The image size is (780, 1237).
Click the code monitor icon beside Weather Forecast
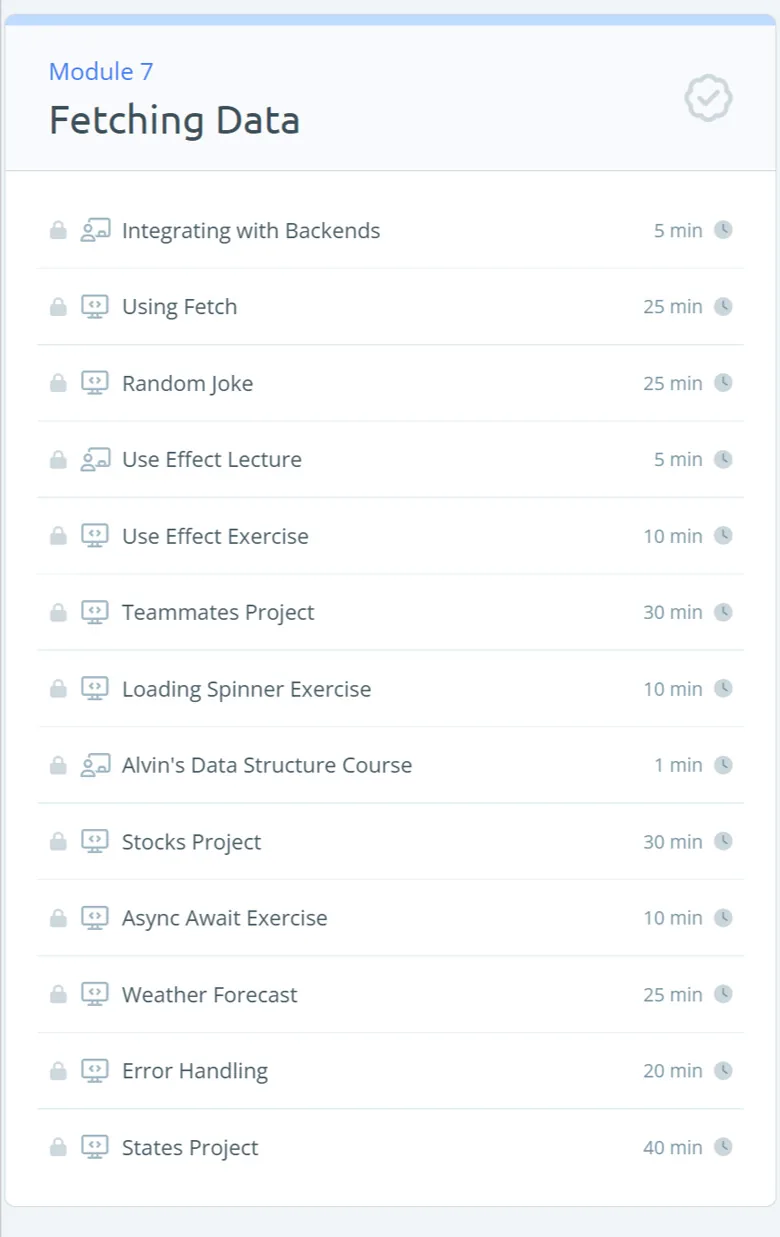point(95,995)
